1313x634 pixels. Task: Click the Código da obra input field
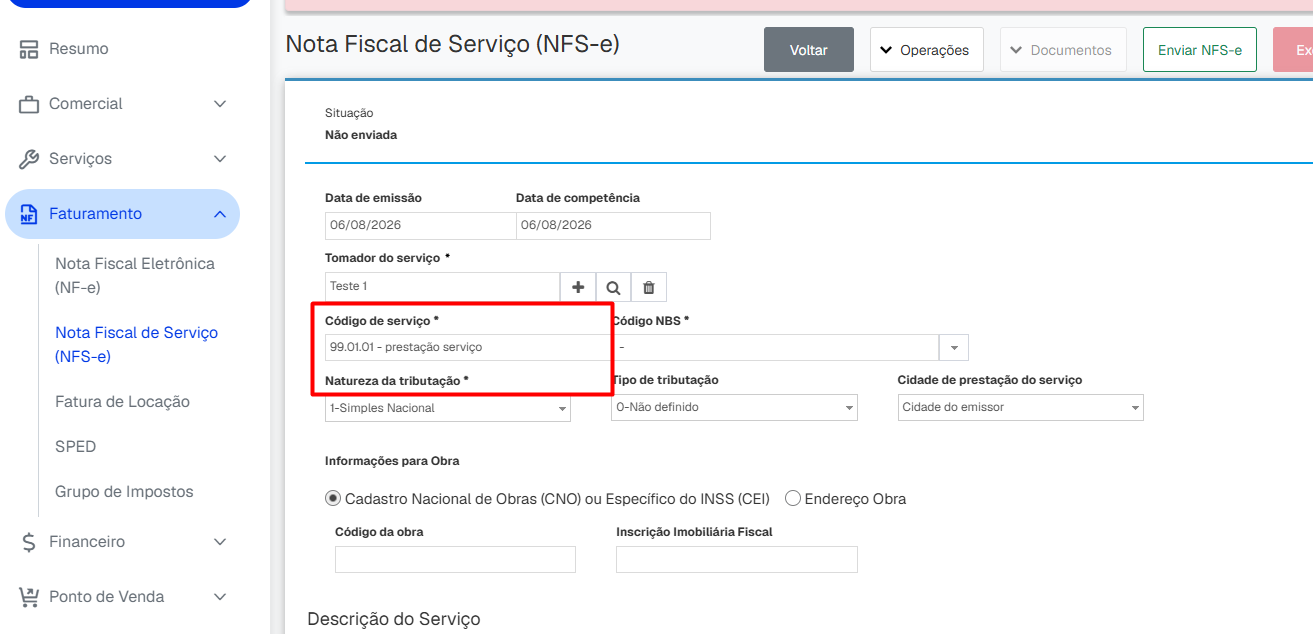point(455,559)
